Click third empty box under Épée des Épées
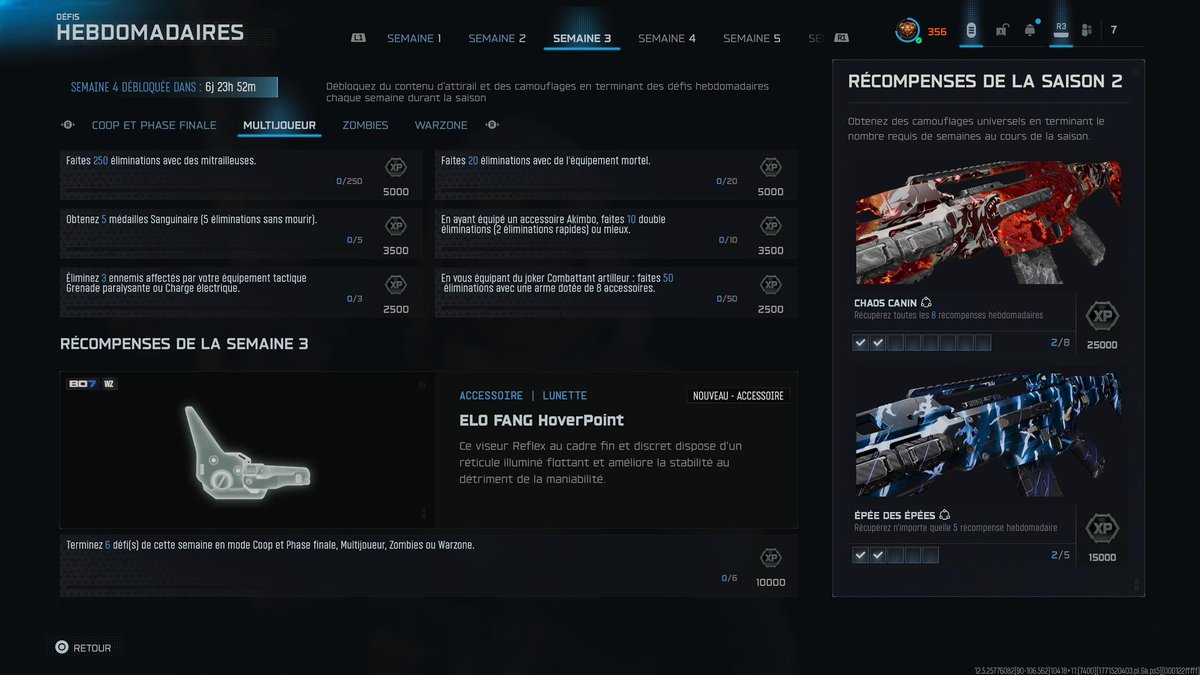 896,555
